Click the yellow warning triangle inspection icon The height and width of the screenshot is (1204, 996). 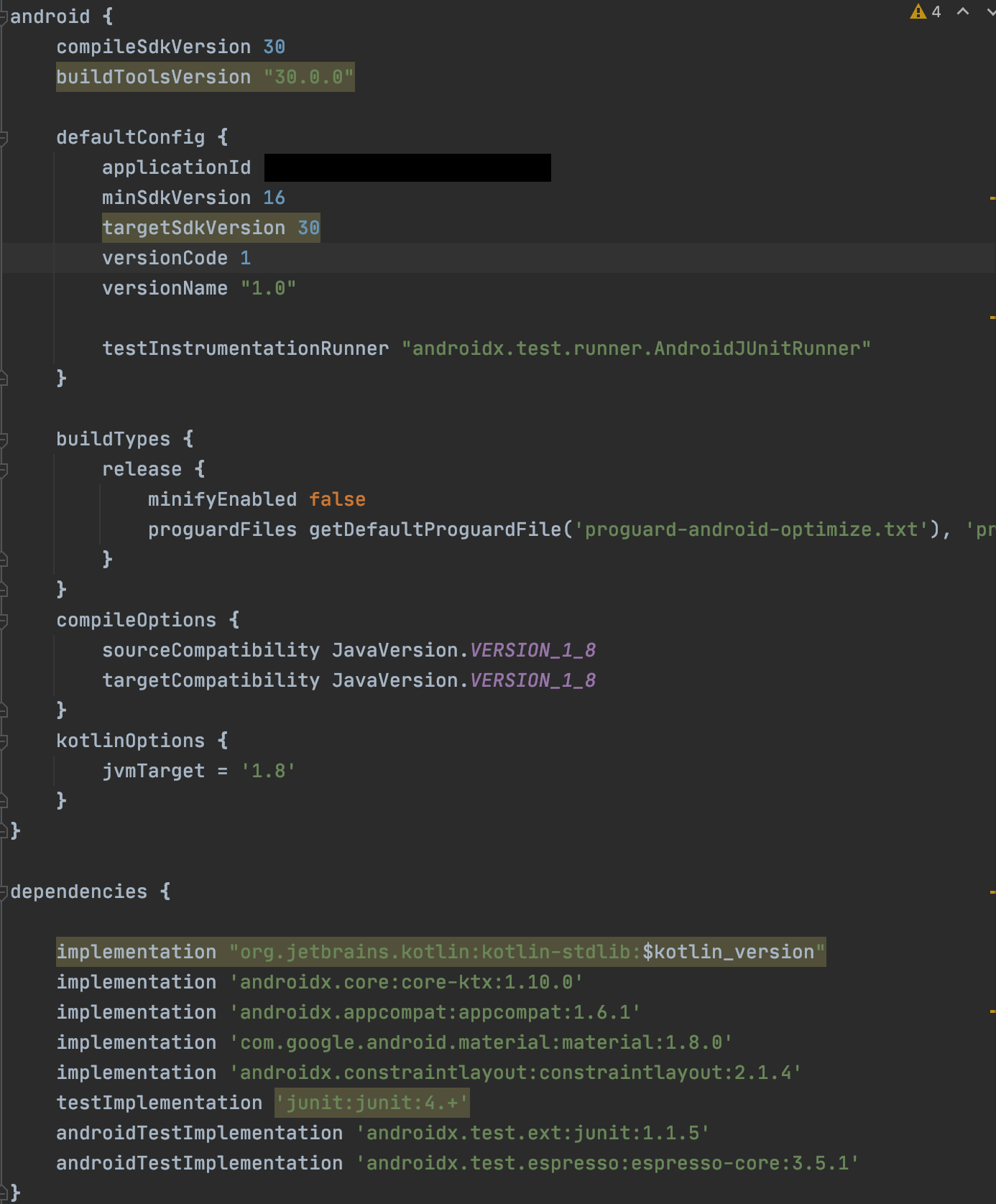tap(918, 11)
